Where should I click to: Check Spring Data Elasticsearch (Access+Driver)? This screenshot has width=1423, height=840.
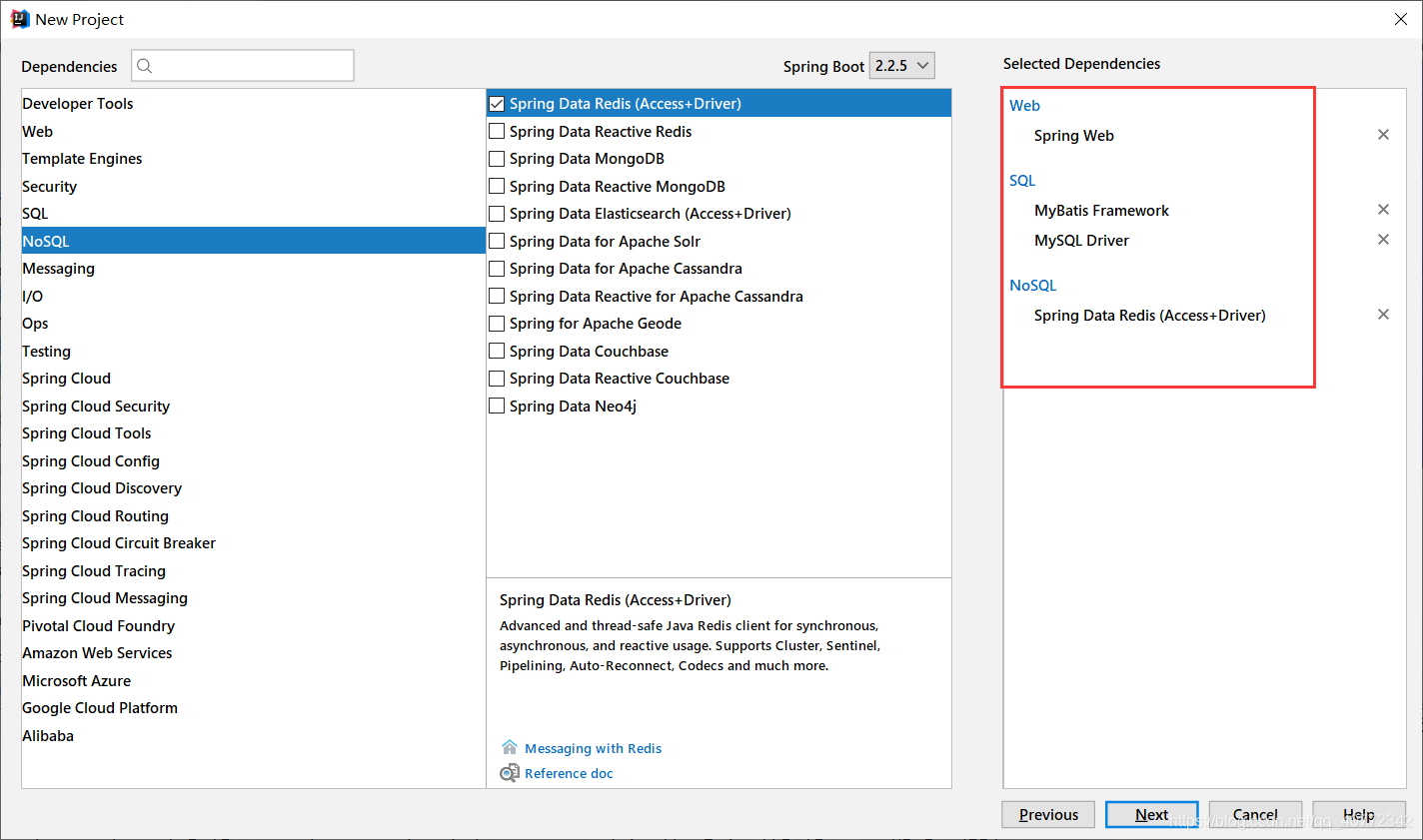click(497, 214)
